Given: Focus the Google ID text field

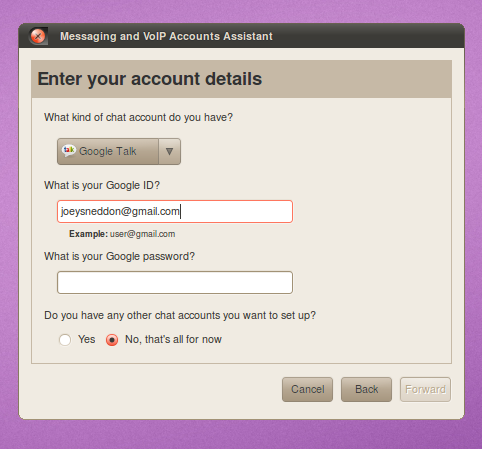Looking at the screenshot, I should pos(175,211).
